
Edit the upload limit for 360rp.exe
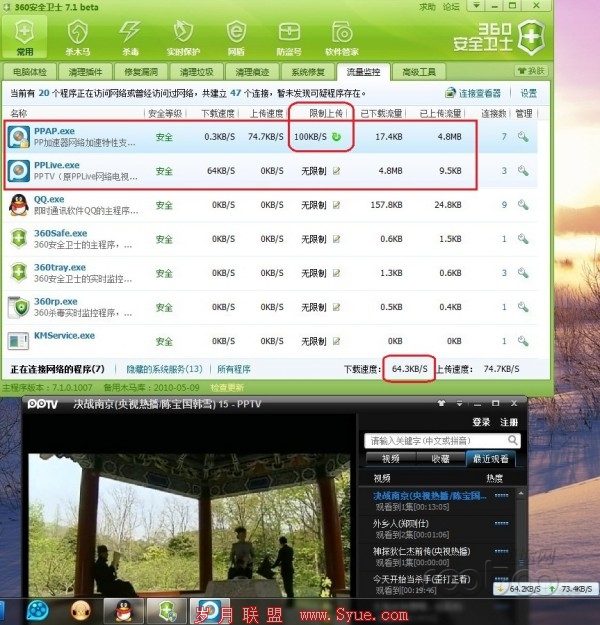336,307
